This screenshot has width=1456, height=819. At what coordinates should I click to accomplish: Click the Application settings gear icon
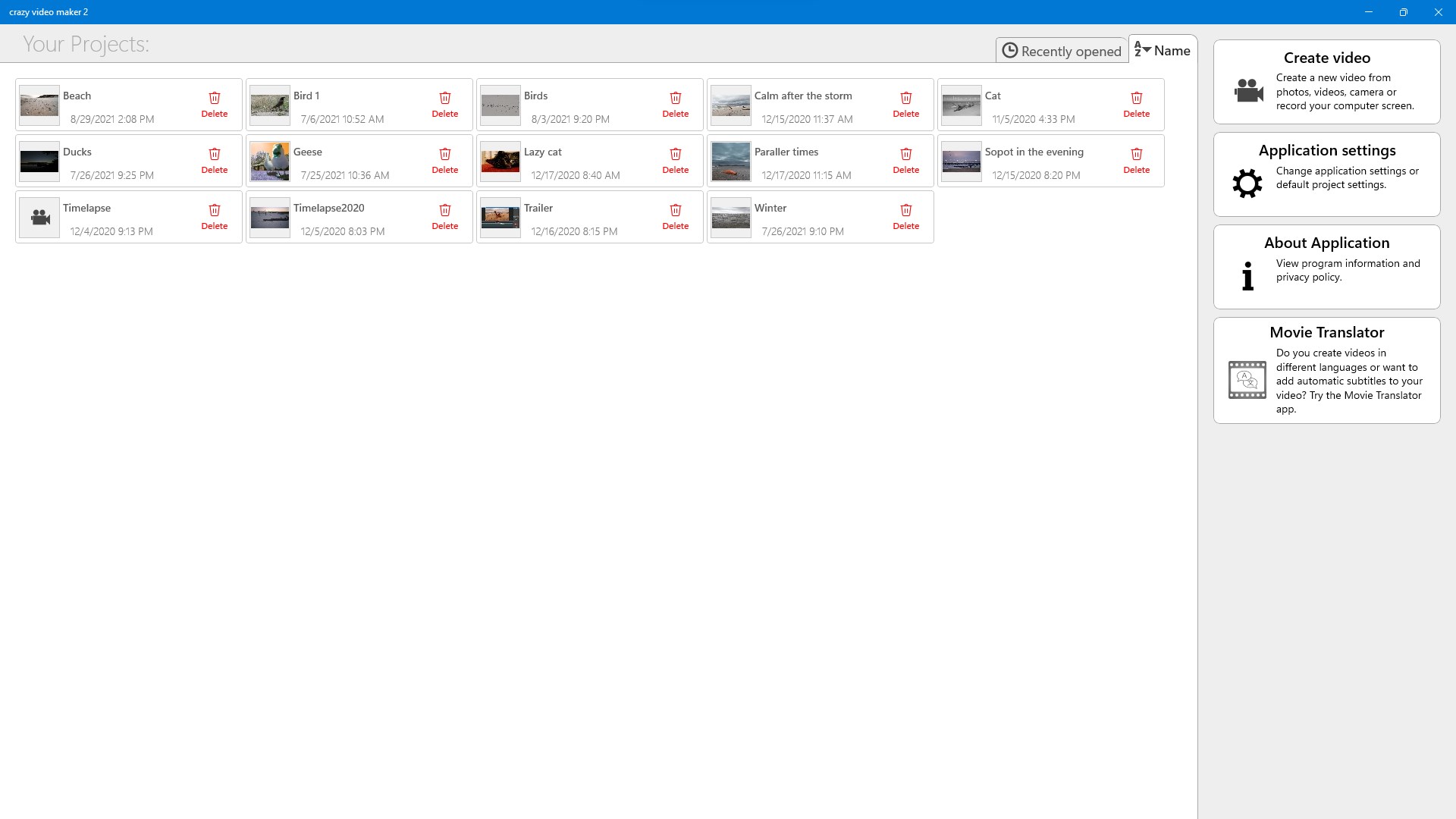(x=1246, y=183)
